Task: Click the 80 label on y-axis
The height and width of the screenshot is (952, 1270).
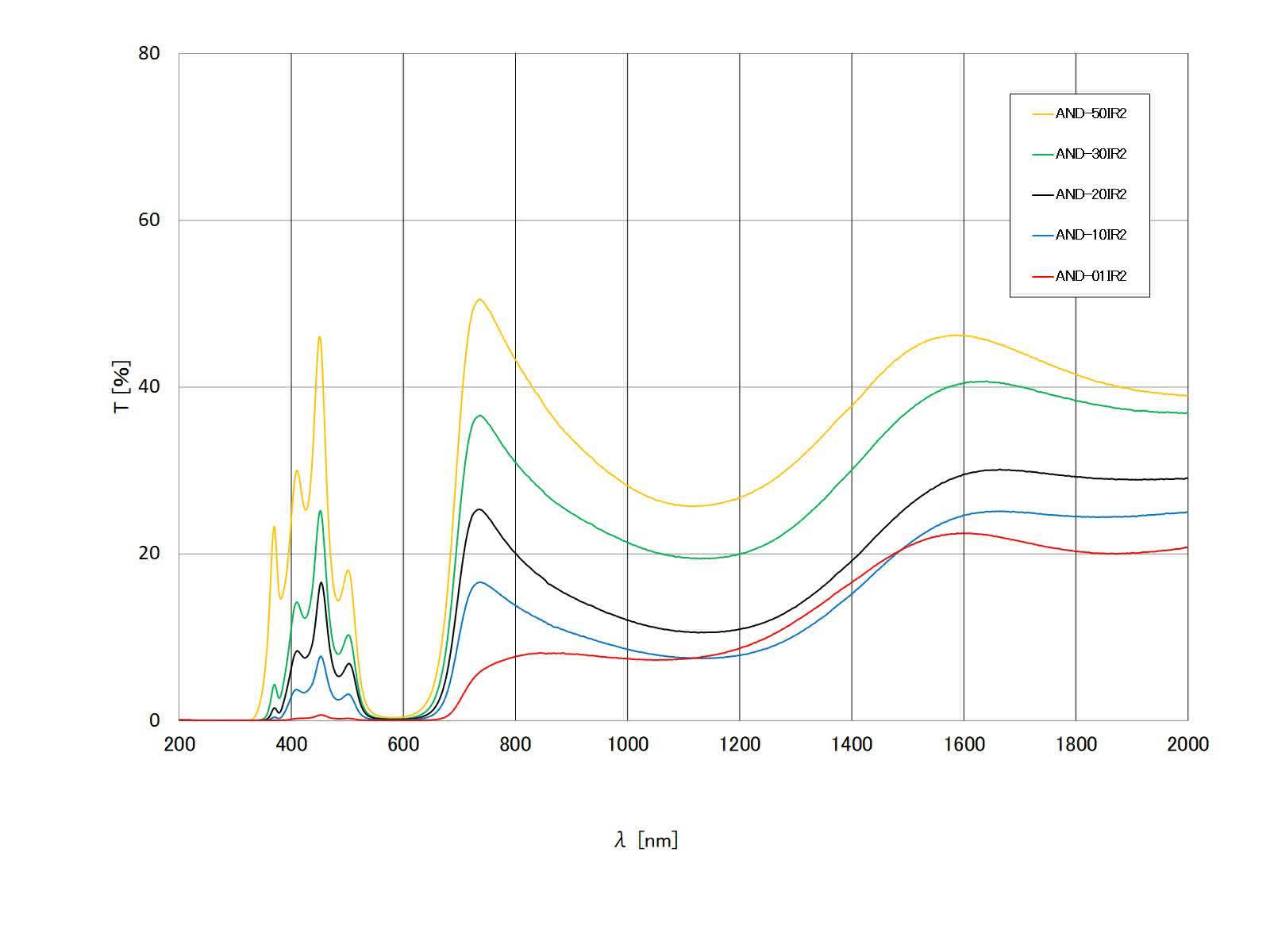Action: [x=148, y=53]
